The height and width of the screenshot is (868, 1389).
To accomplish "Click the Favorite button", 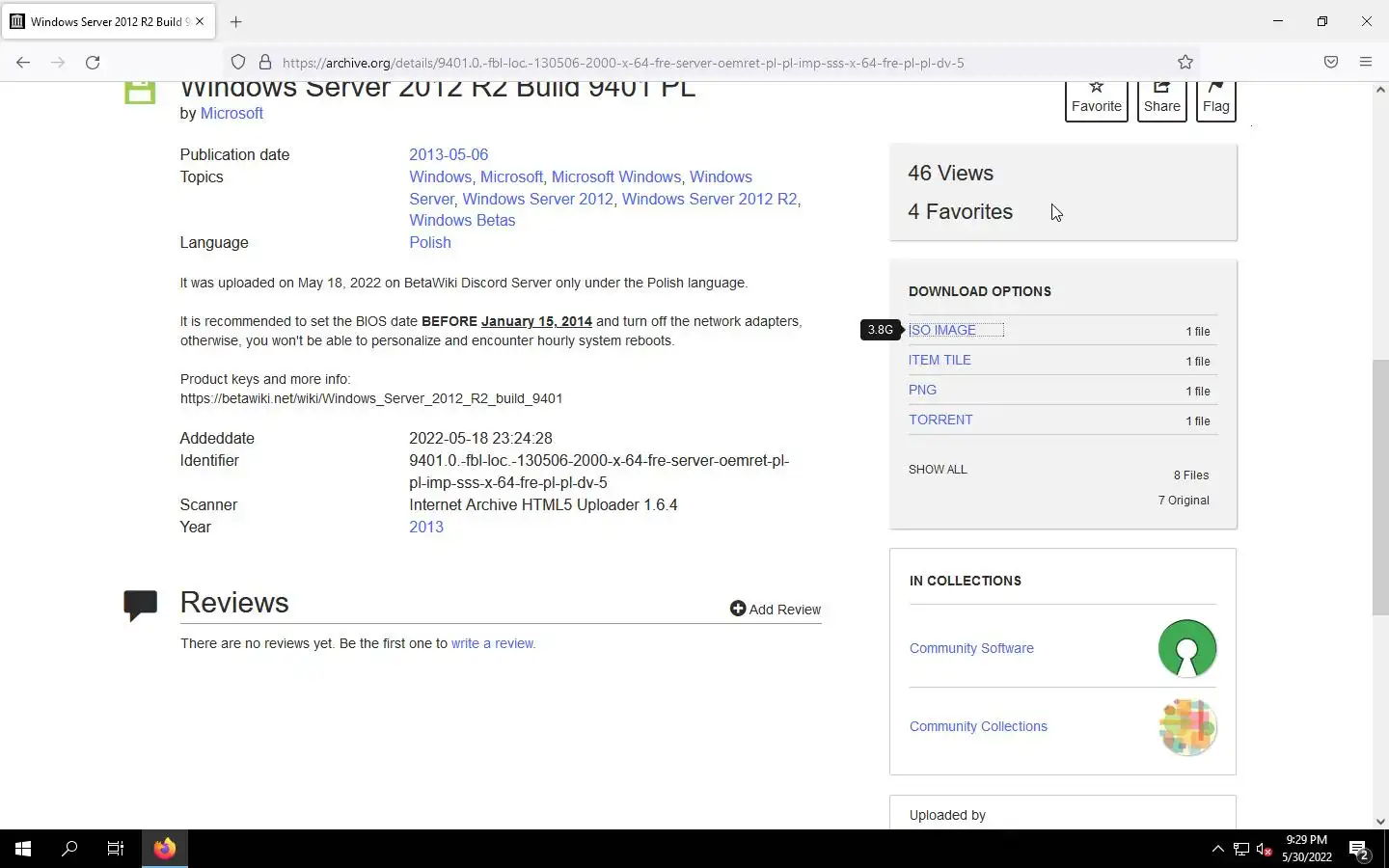I will click(x=1097, y=100).
